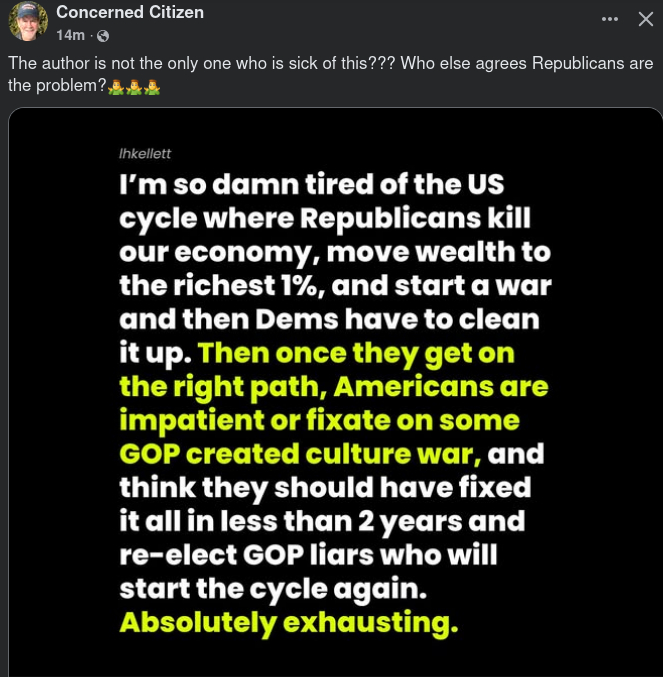Click the green "Absolutely exhausting." text

(x=288, y=623)
